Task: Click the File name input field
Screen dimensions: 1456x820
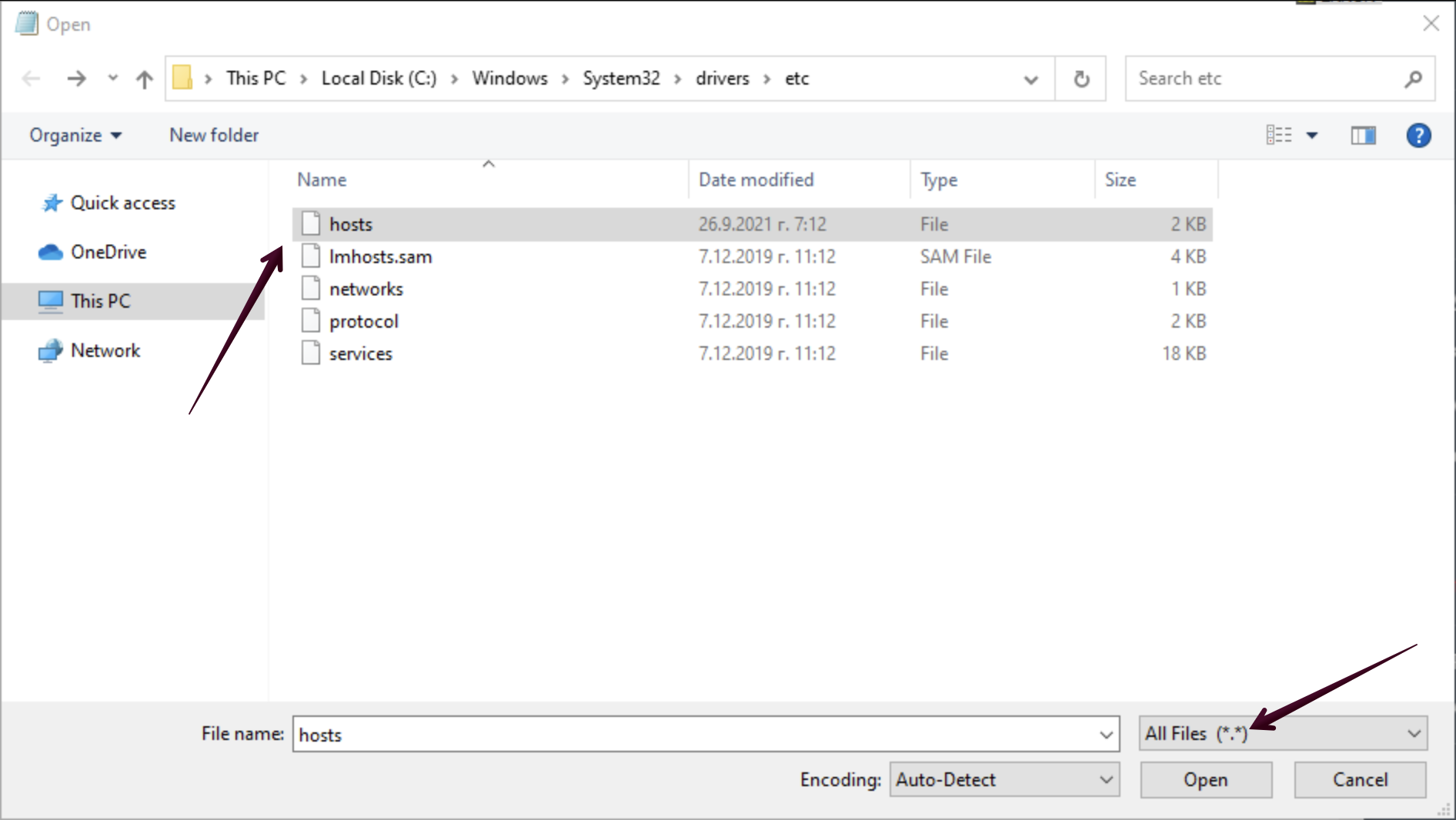Action: click(x=693, y=735)
